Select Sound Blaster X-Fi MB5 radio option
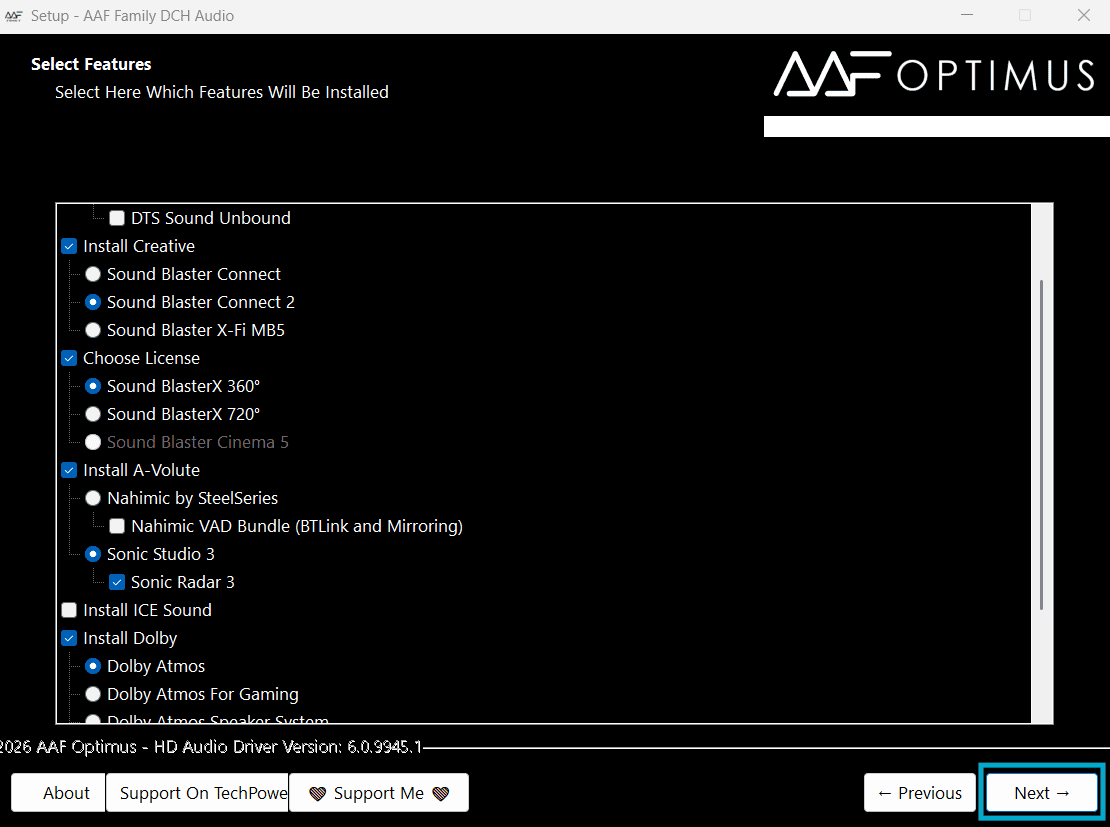This screenshot has height=827, width=1110. point(93,330)
